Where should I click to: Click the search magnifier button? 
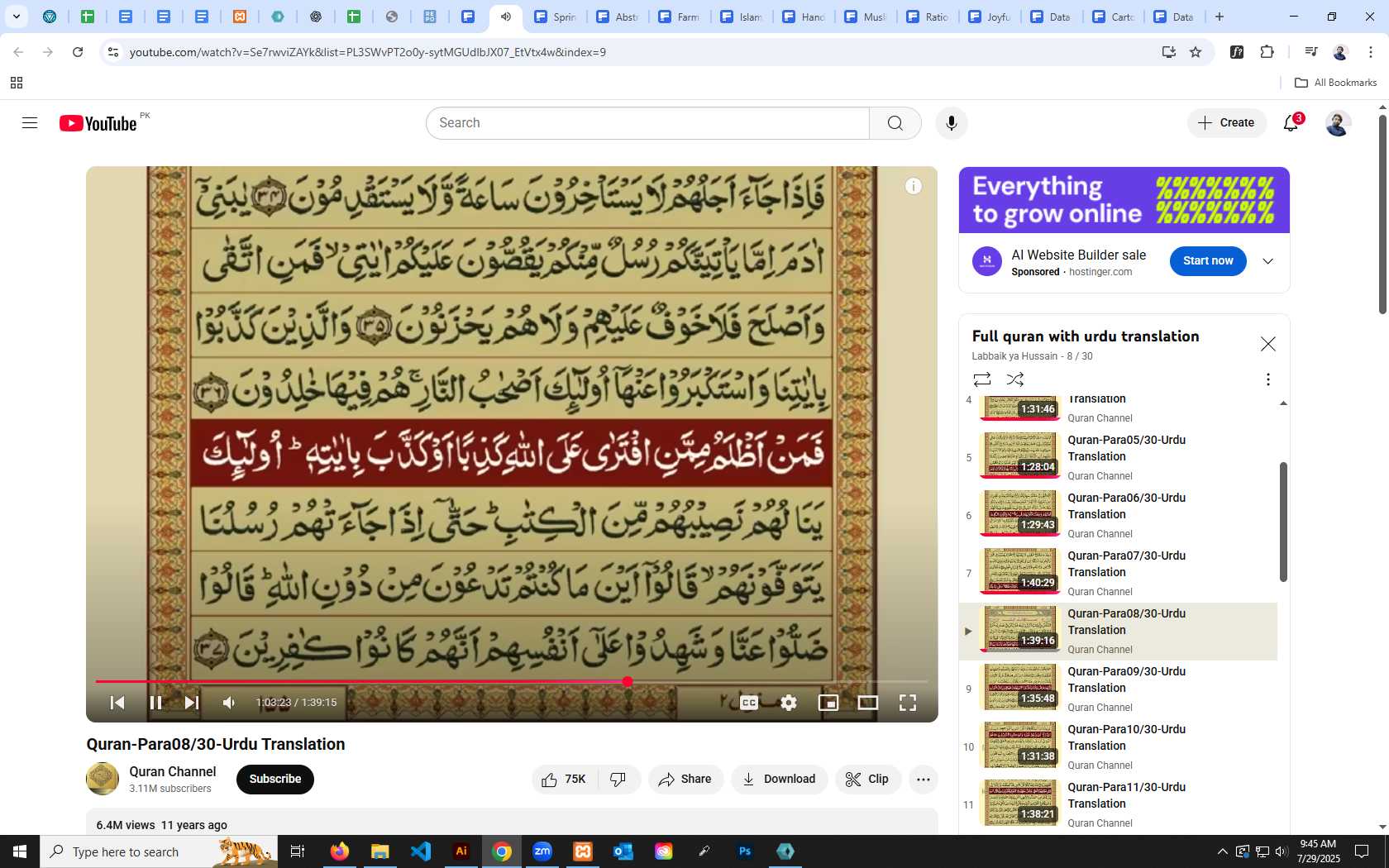895,123
